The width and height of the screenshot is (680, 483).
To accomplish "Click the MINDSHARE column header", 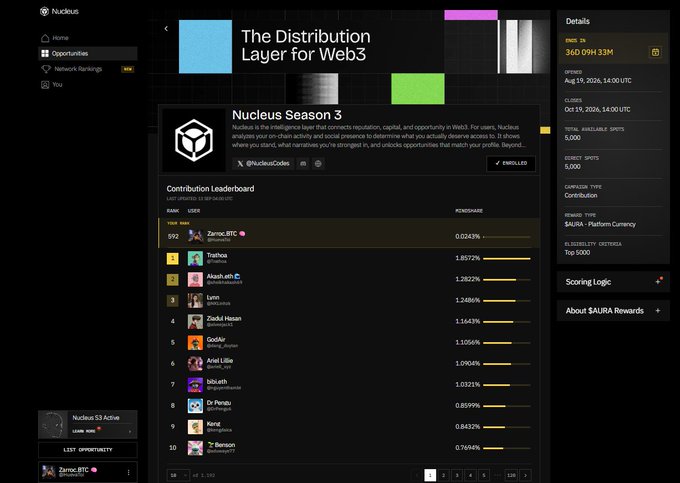I will [469, 211].
